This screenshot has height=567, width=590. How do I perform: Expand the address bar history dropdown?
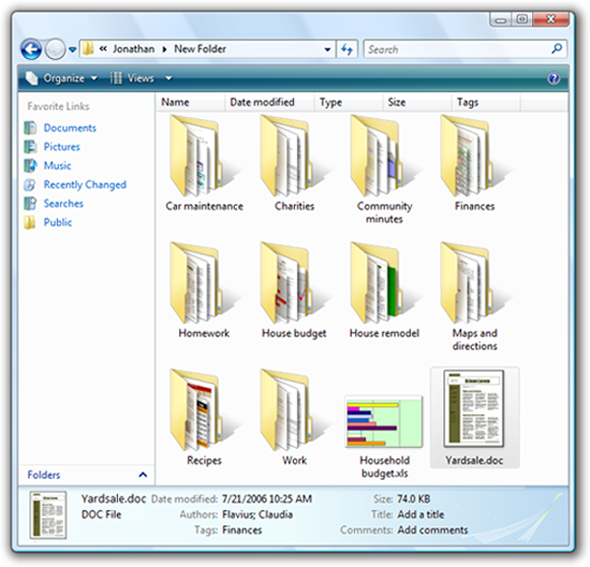tap(327, 49)
